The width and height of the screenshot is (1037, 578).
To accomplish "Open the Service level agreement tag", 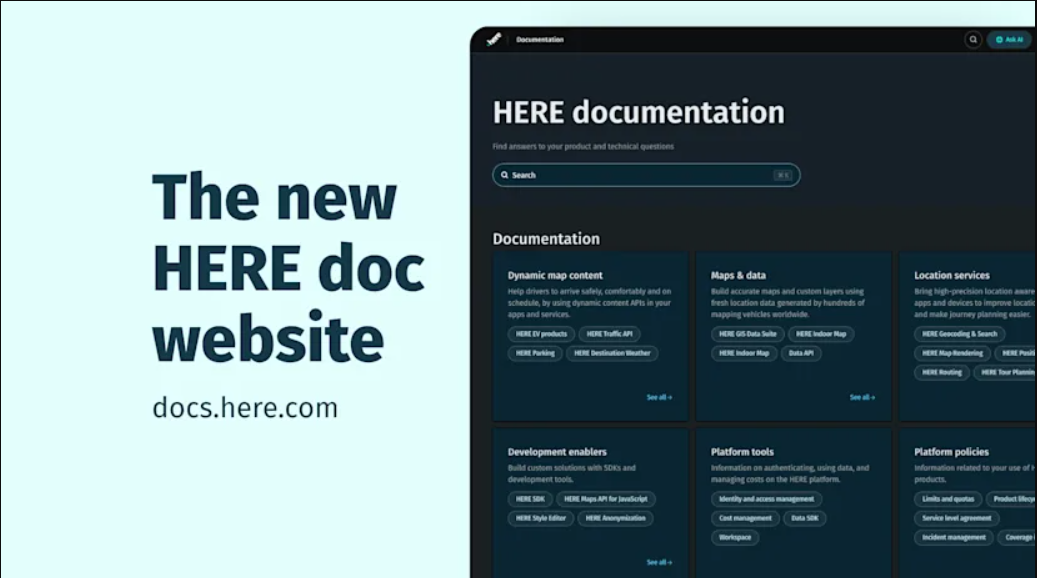I will coord(957,518).
